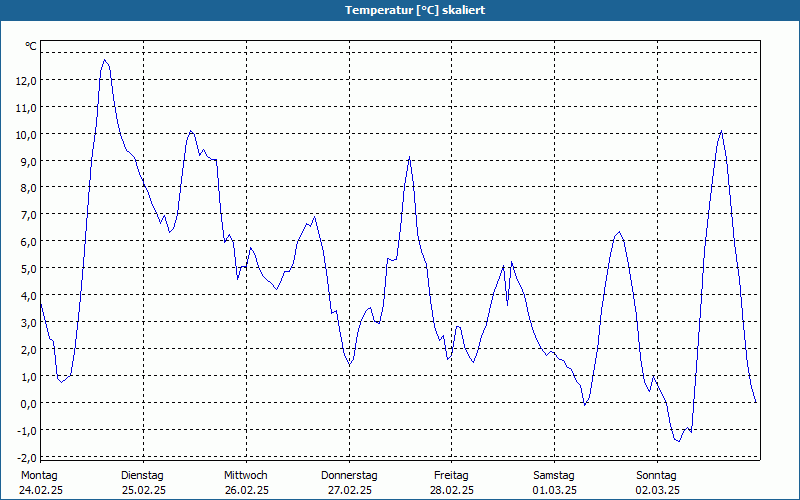Select the 8,0 axis value

coord(28,188)
